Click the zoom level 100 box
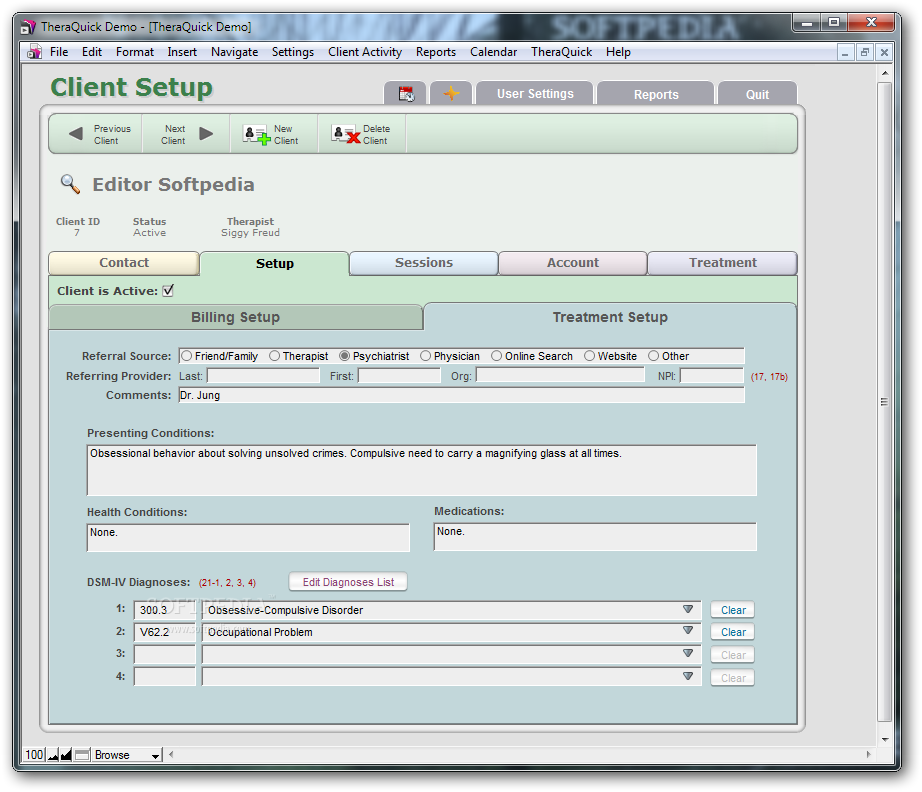Viewport: 922px width, 792px height. point(34,754)
